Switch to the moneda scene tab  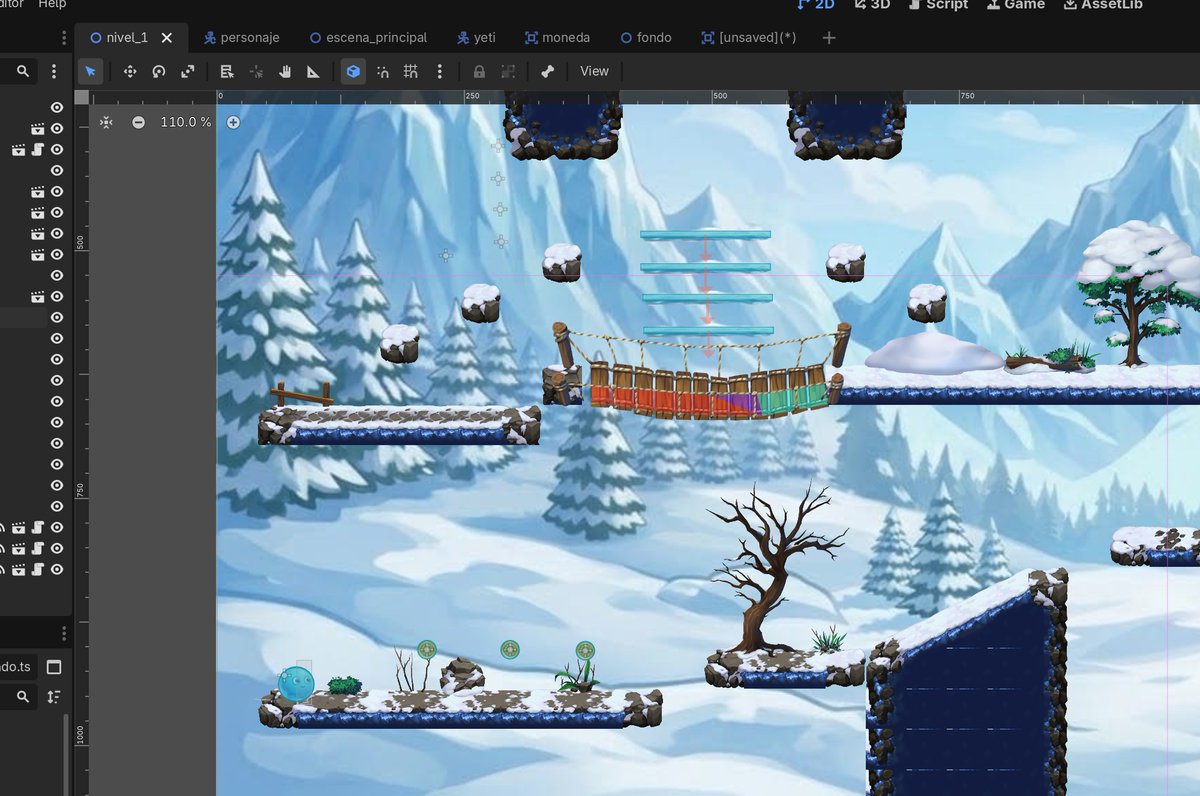557,38
